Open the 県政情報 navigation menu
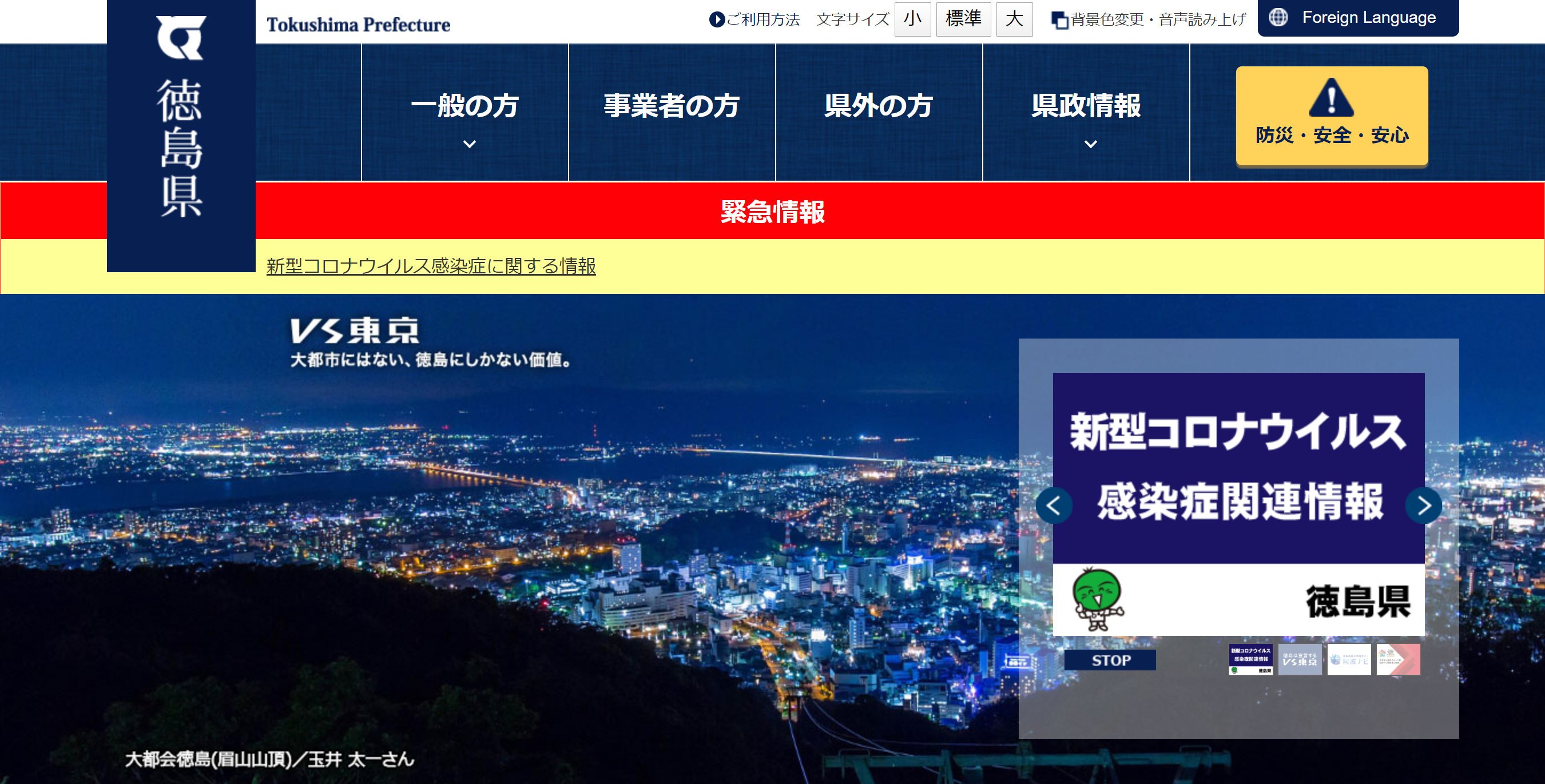This screenshot has width=1545, height=784. click(1086, 112)
